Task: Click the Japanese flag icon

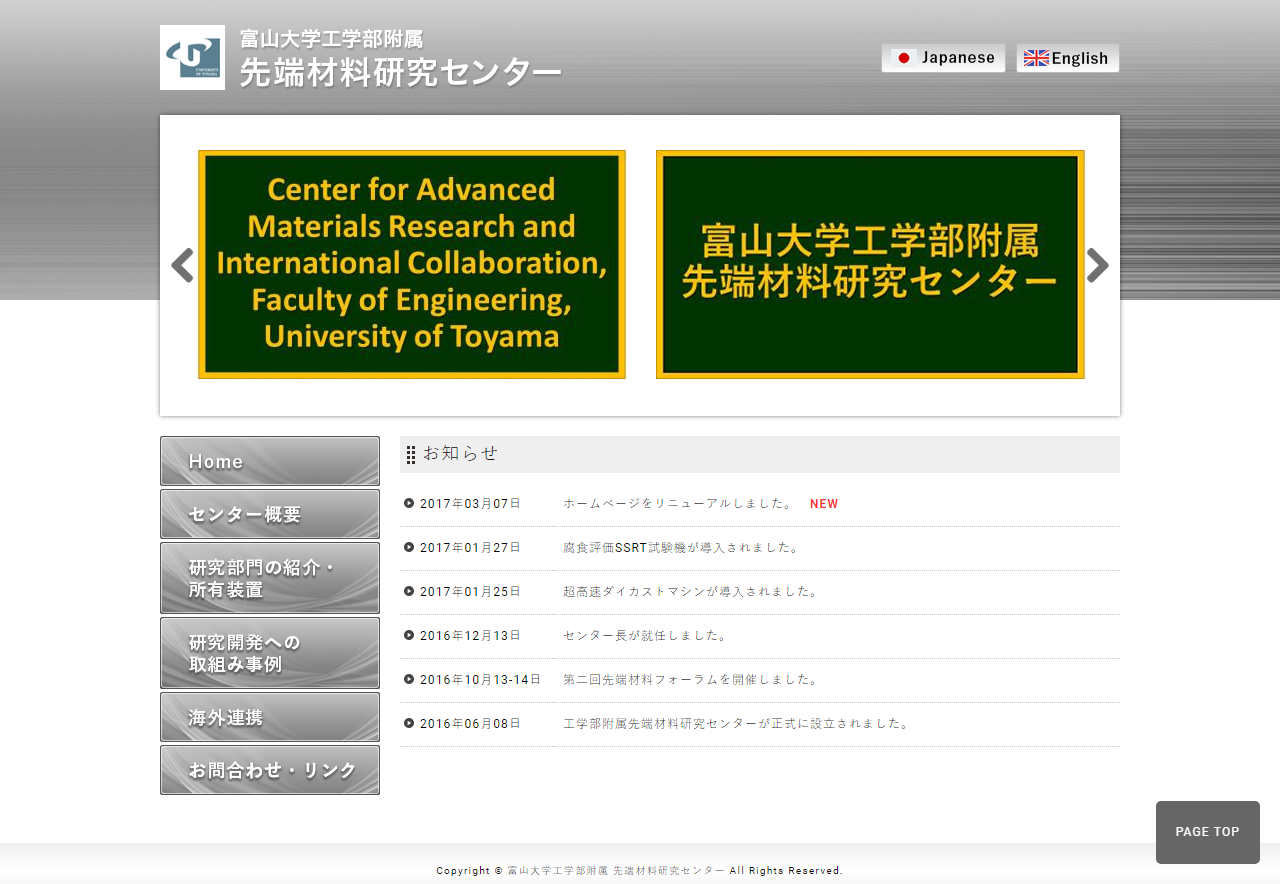Action: coord(904,58)
